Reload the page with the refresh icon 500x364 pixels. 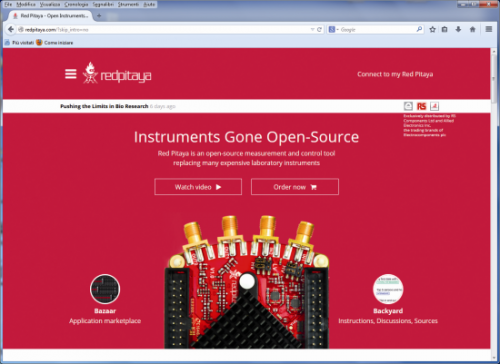(x=319, y=30)
